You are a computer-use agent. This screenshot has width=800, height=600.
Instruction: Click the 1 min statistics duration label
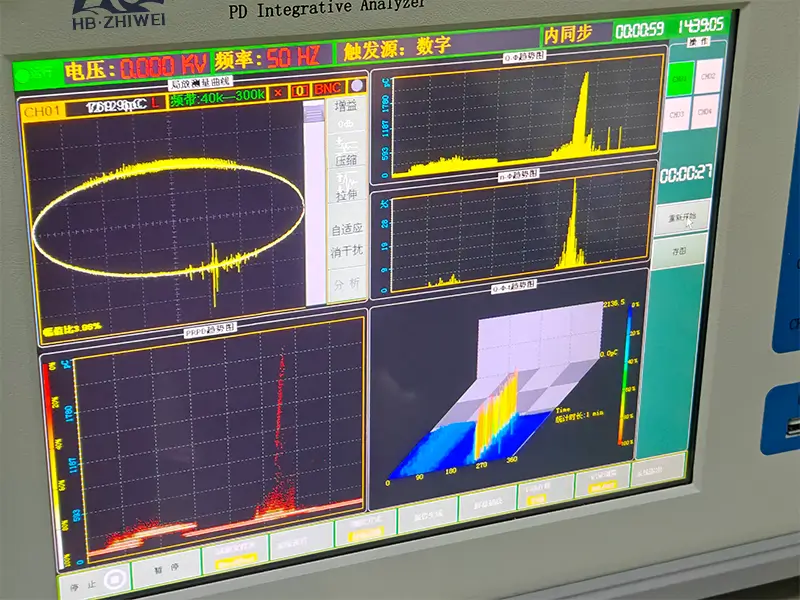(x=579, y=414)
